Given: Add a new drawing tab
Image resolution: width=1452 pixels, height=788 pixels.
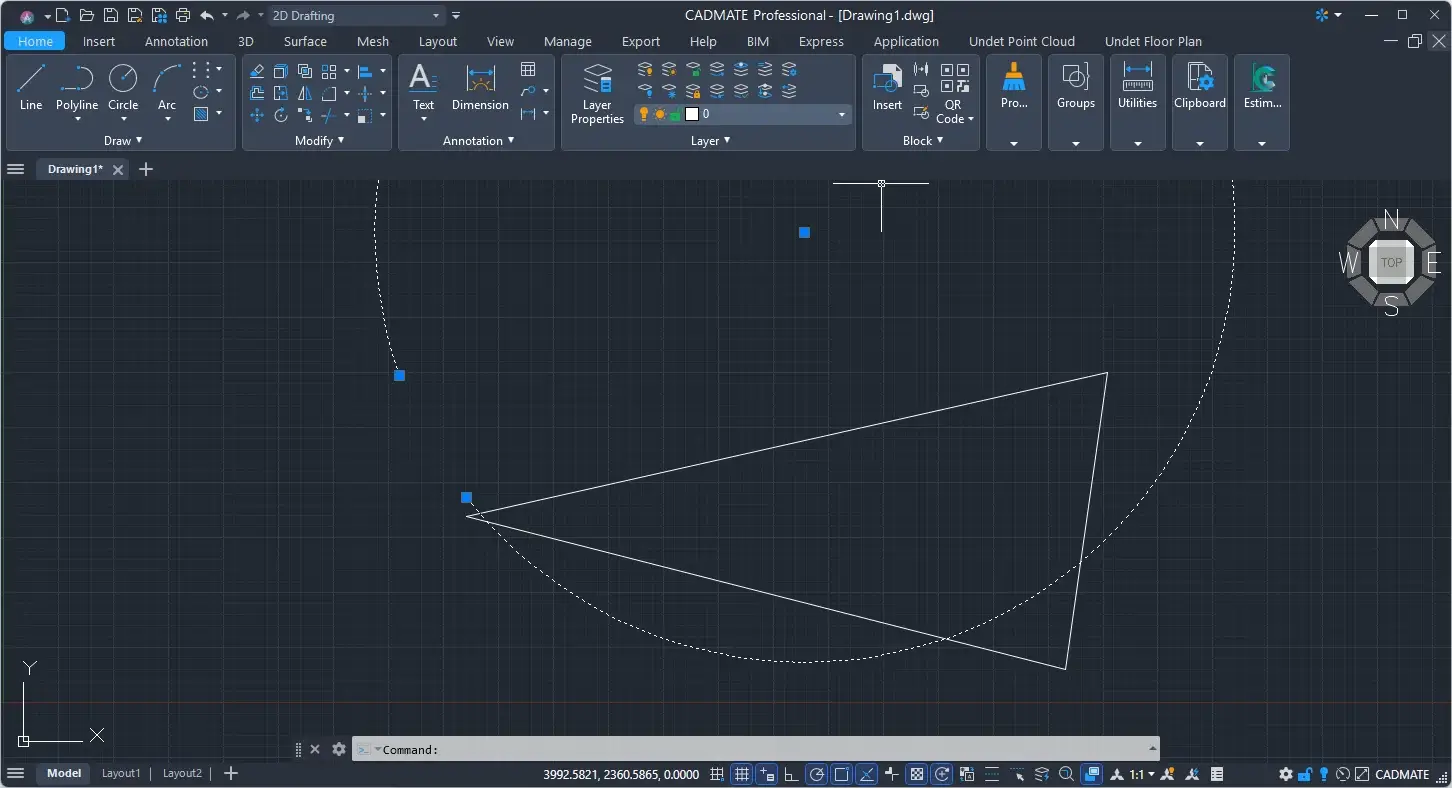Looking at the screenshot, I should tap(146, 169).
